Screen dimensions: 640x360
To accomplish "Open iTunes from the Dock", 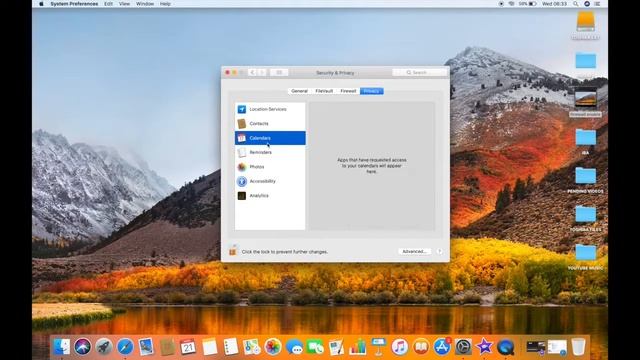I will click(400, 347).
